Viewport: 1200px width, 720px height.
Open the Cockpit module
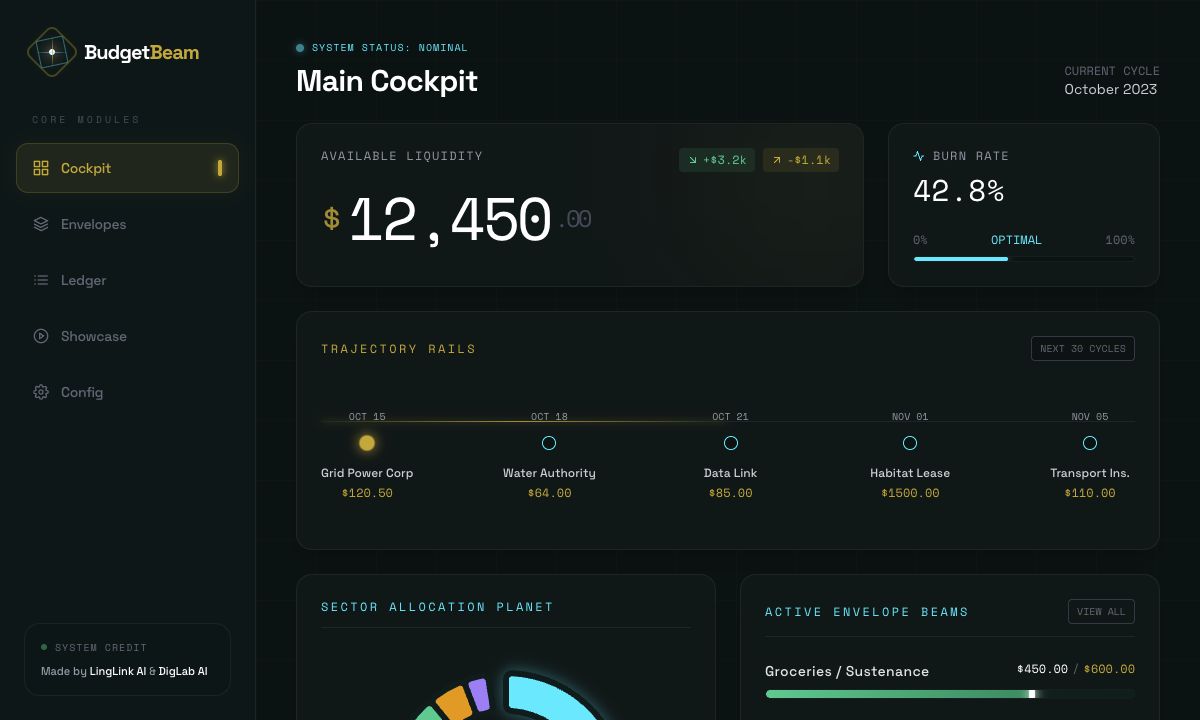tap(127, 168)
